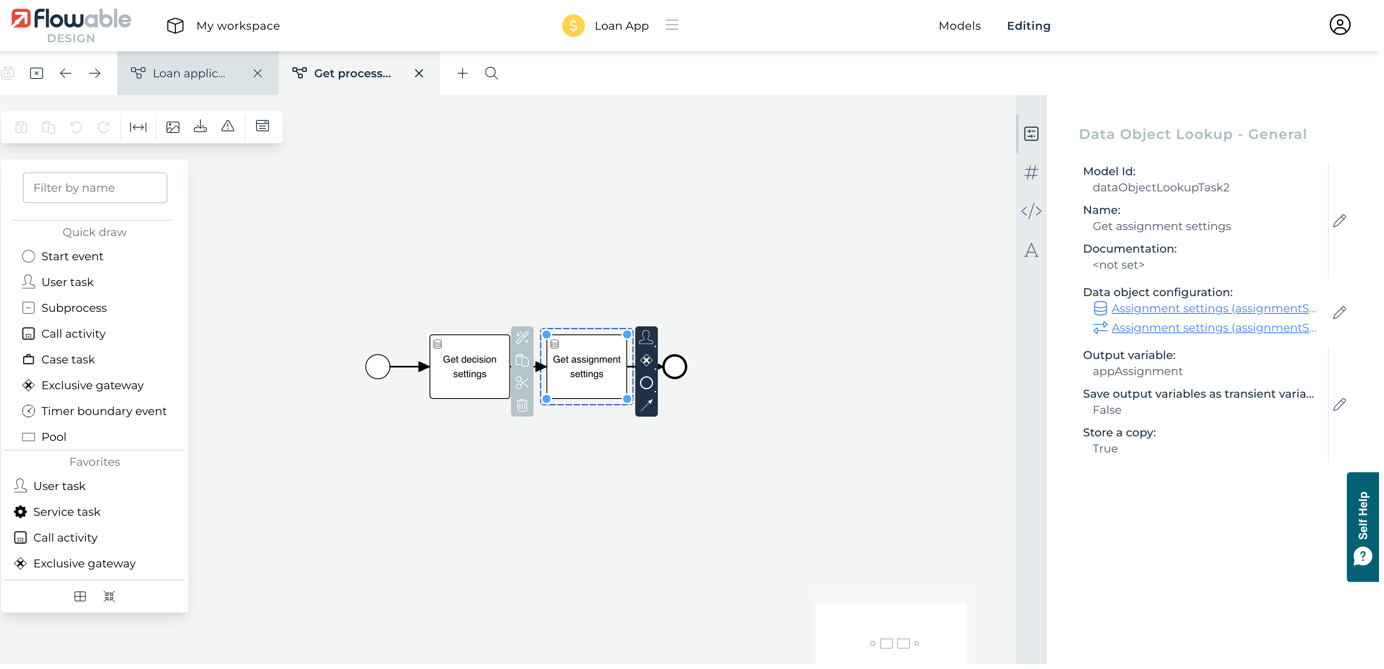This screenshot has height=669, width=1384.
Task: Click the magic wand icon beside selected task
Action: (522, 338)
